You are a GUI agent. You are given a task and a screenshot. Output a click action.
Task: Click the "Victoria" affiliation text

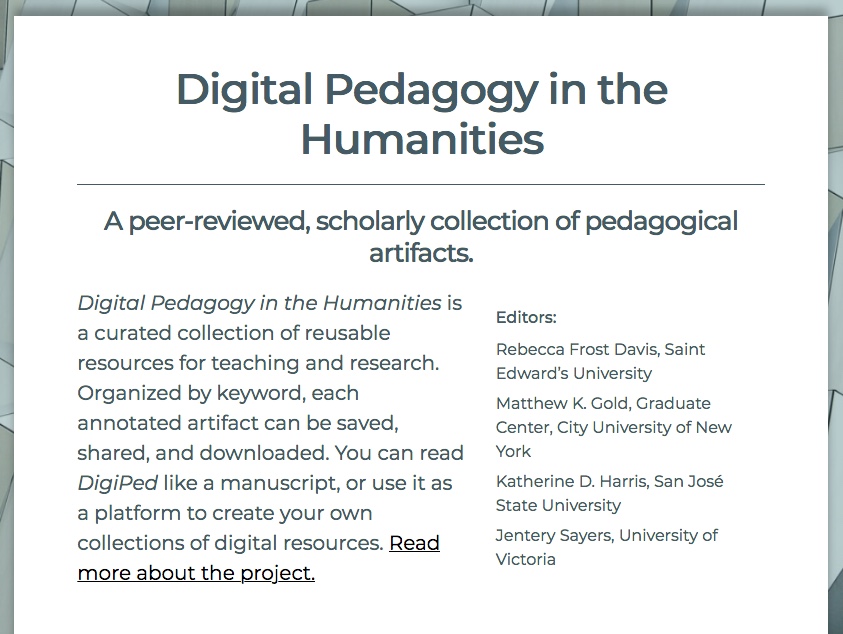(525, 559)
